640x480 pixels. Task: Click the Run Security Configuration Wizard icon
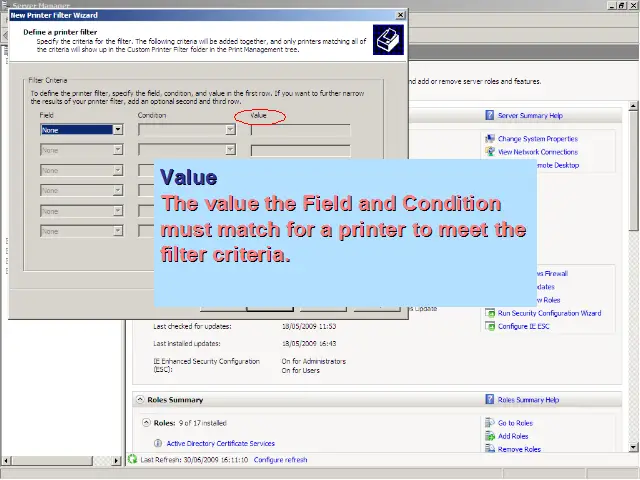tap(490, 313)
